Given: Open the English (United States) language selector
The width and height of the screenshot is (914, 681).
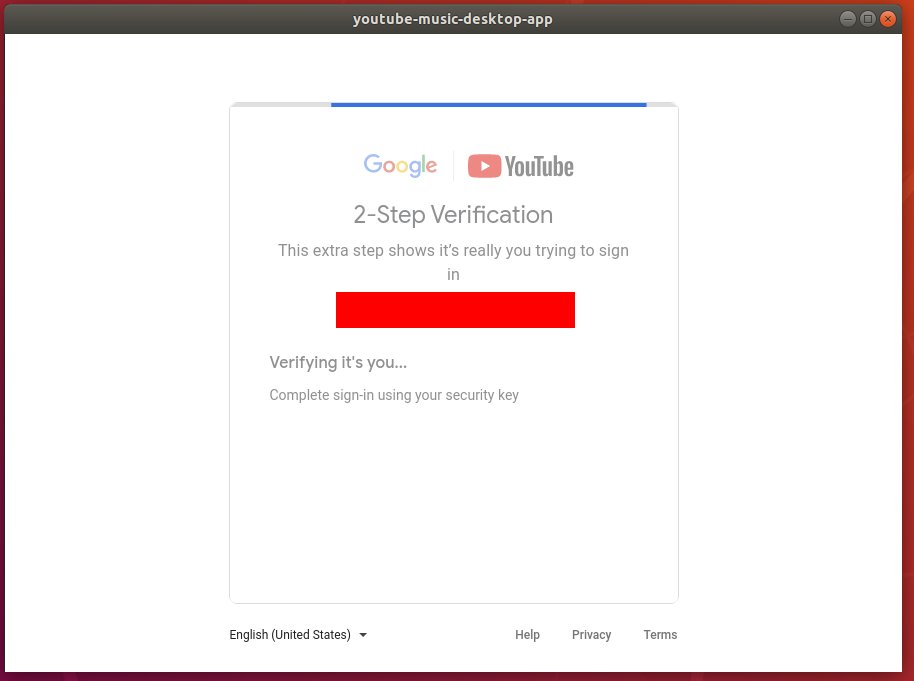Looking at the screenshot, I should pyautogui.click(x=290, y=635).
